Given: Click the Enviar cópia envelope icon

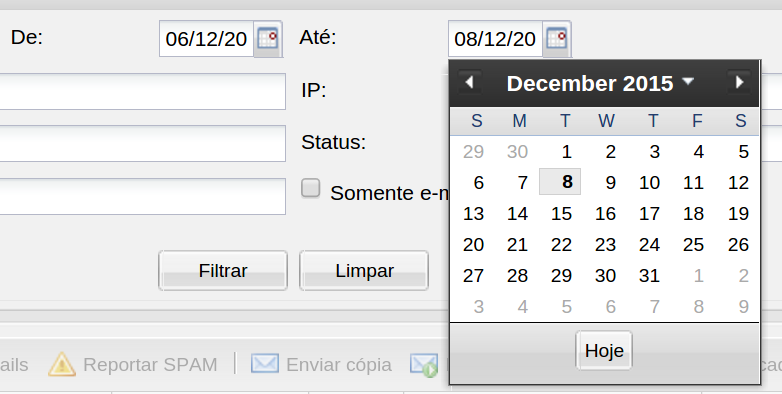Looking at the screenshot, I should 265,364.
